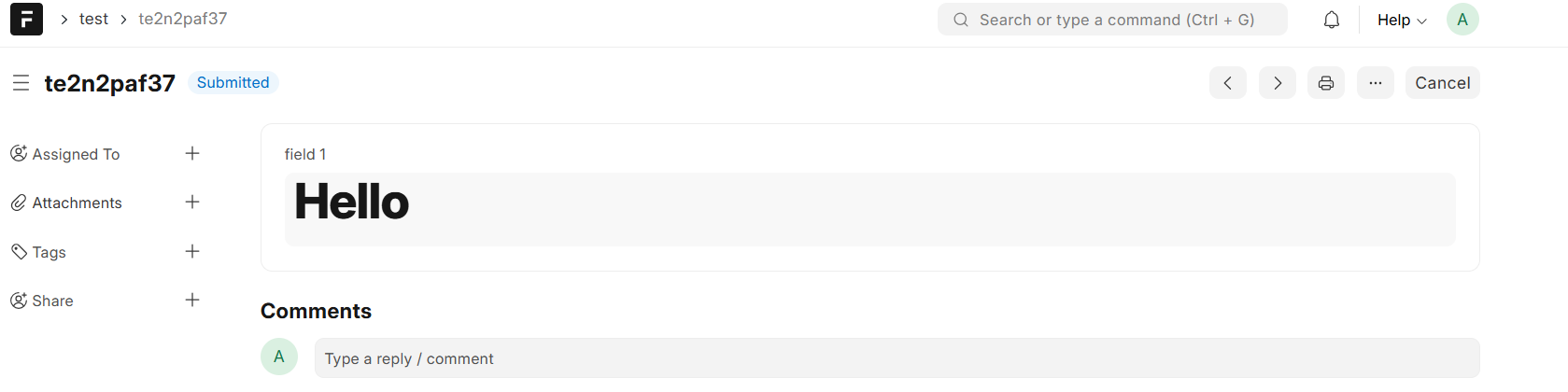1568x392 pixels.
Task: Click the comment reply input box
Action: pyautogui.click(x=897, y=358)
